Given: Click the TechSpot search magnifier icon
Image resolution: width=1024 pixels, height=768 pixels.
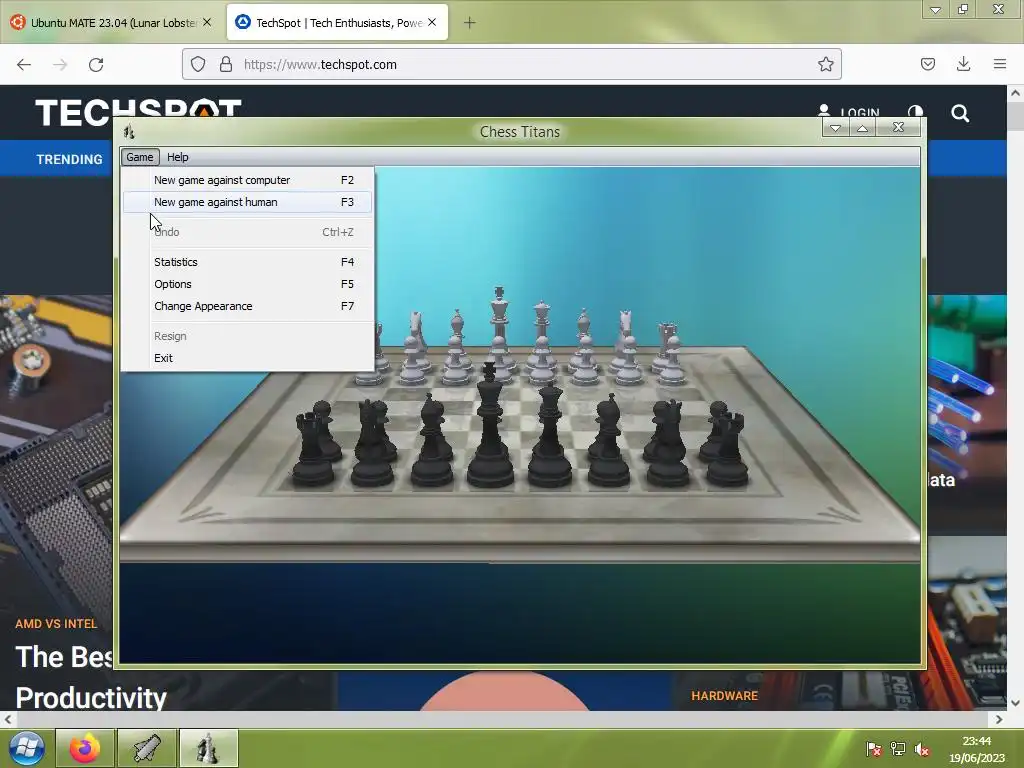Looking at the screenshot, I should (x=960, y=114).
